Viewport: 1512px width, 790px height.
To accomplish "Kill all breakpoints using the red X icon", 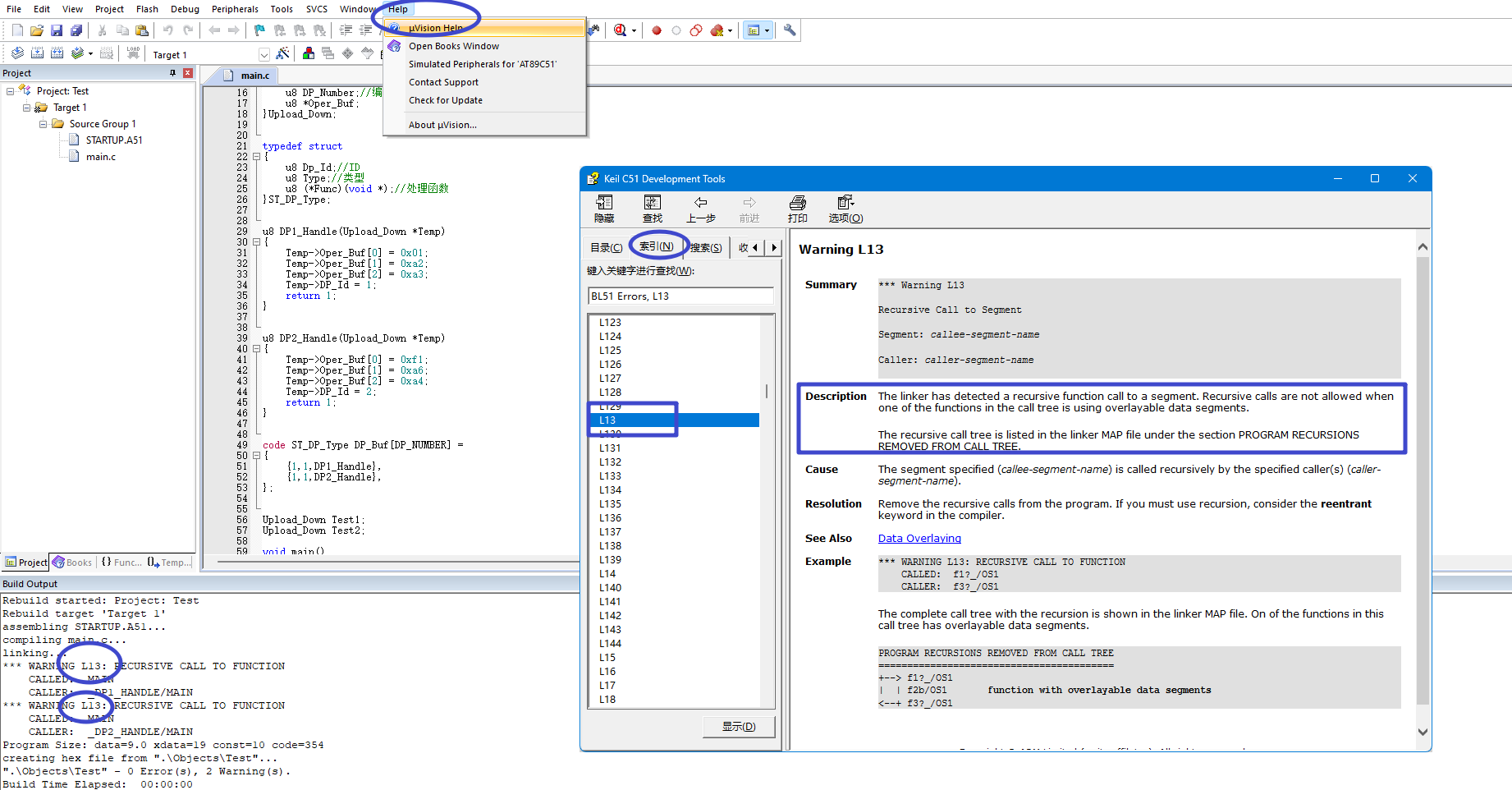I will [717, 30].
